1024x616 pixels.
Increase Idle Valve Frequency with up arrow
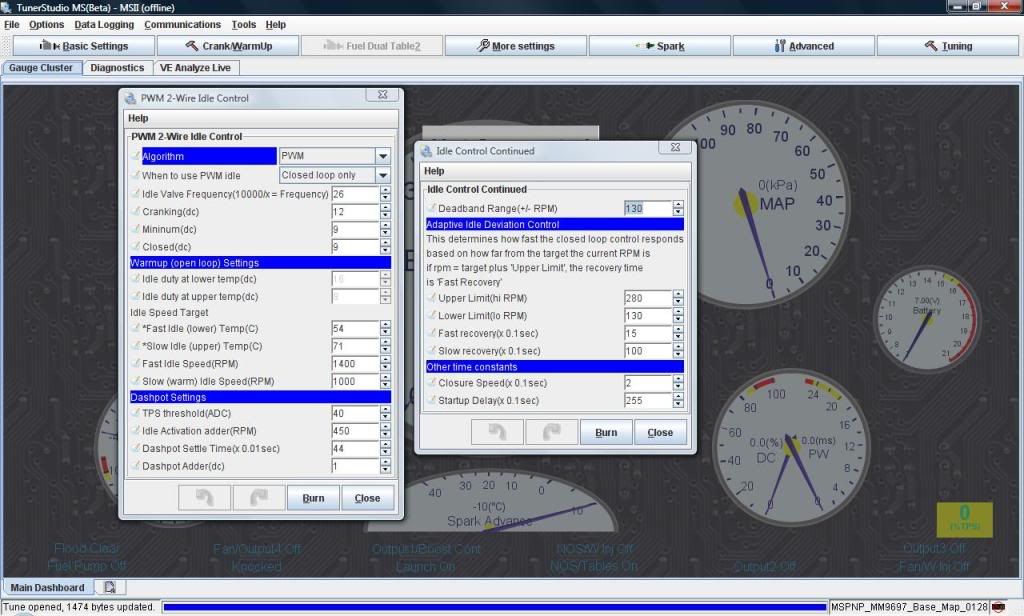[x=385, y=191]
